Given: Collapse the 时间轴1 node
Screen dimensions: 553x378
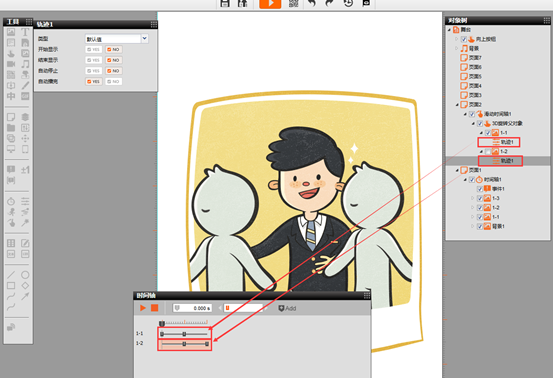Looking at the screenshot, I should (x=465, y=179).
